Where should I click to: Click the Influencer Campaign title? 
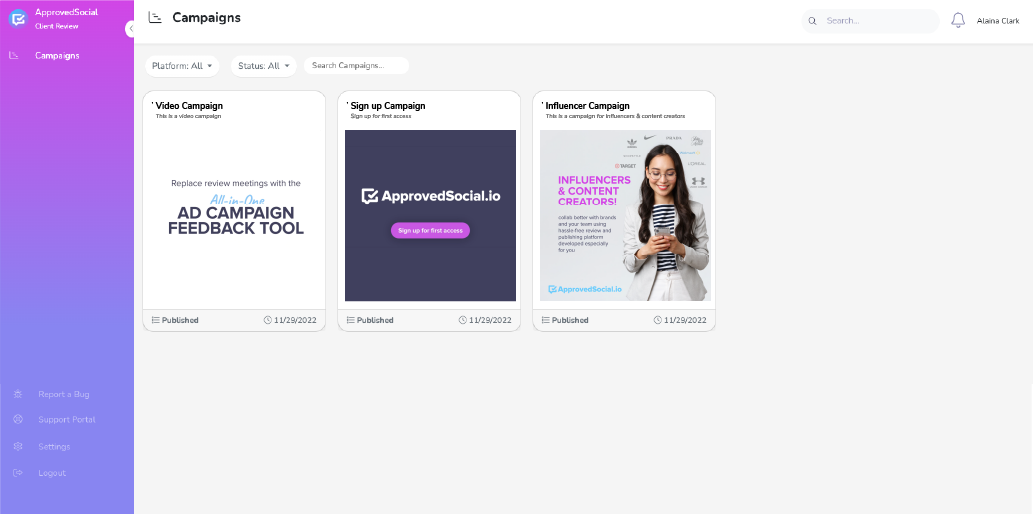[x=587, y=106]
